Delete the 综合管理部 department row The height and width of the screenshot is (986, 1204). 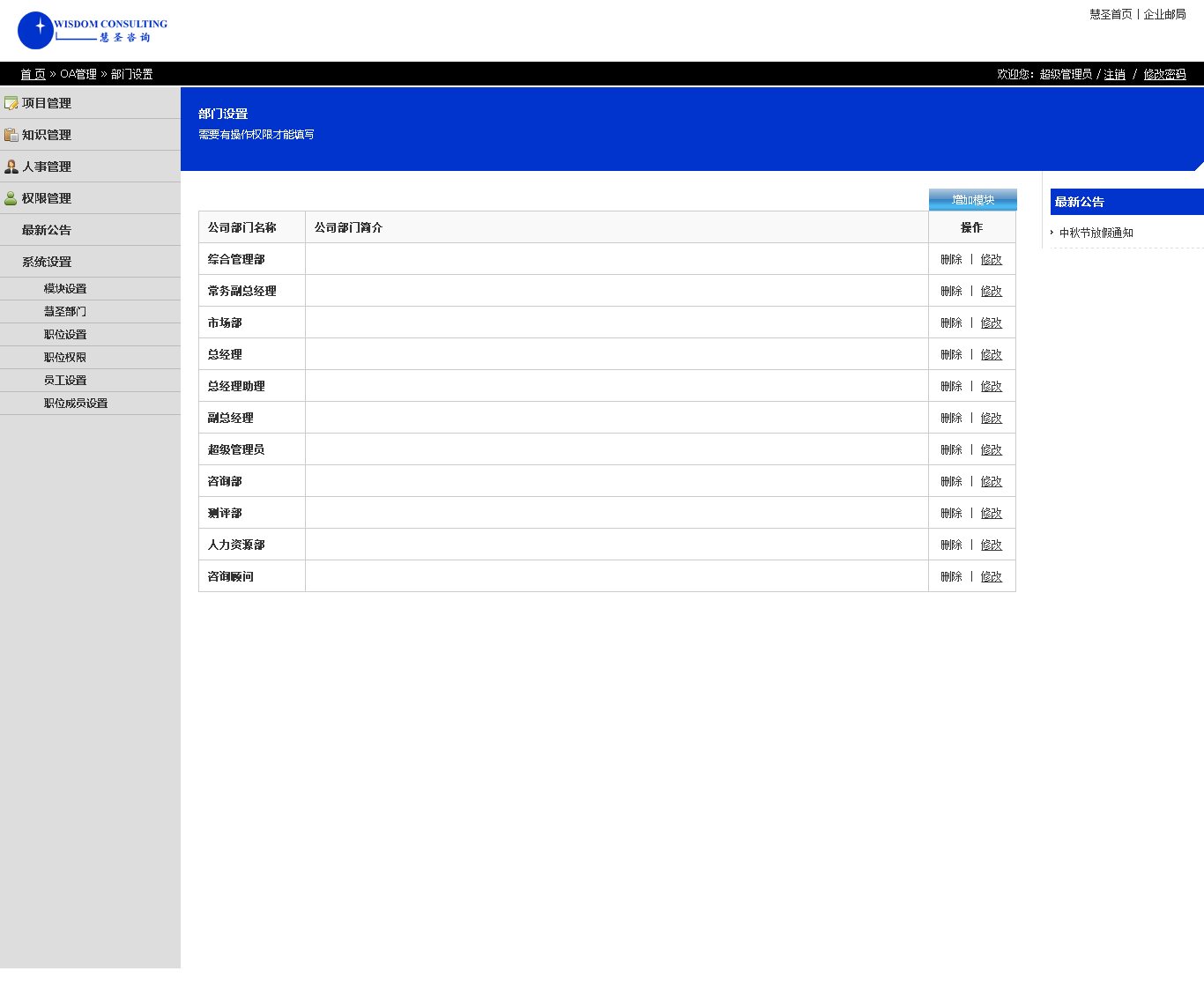click(x=951, y=260)
